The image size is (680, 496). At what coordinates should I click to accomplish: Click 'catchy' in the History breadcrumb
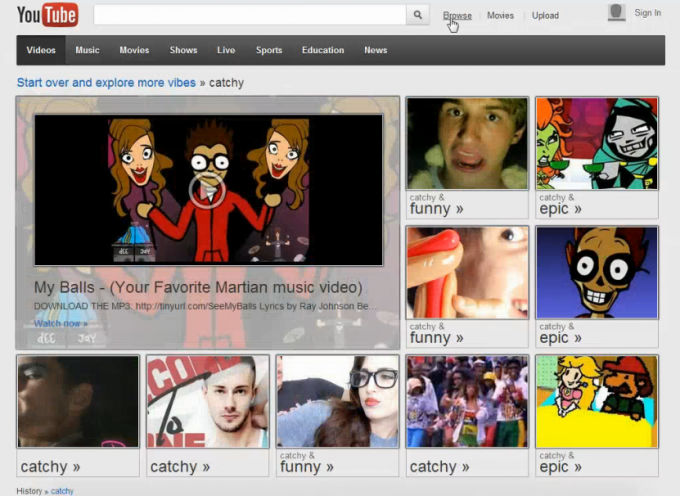click(x=62, y=491)
